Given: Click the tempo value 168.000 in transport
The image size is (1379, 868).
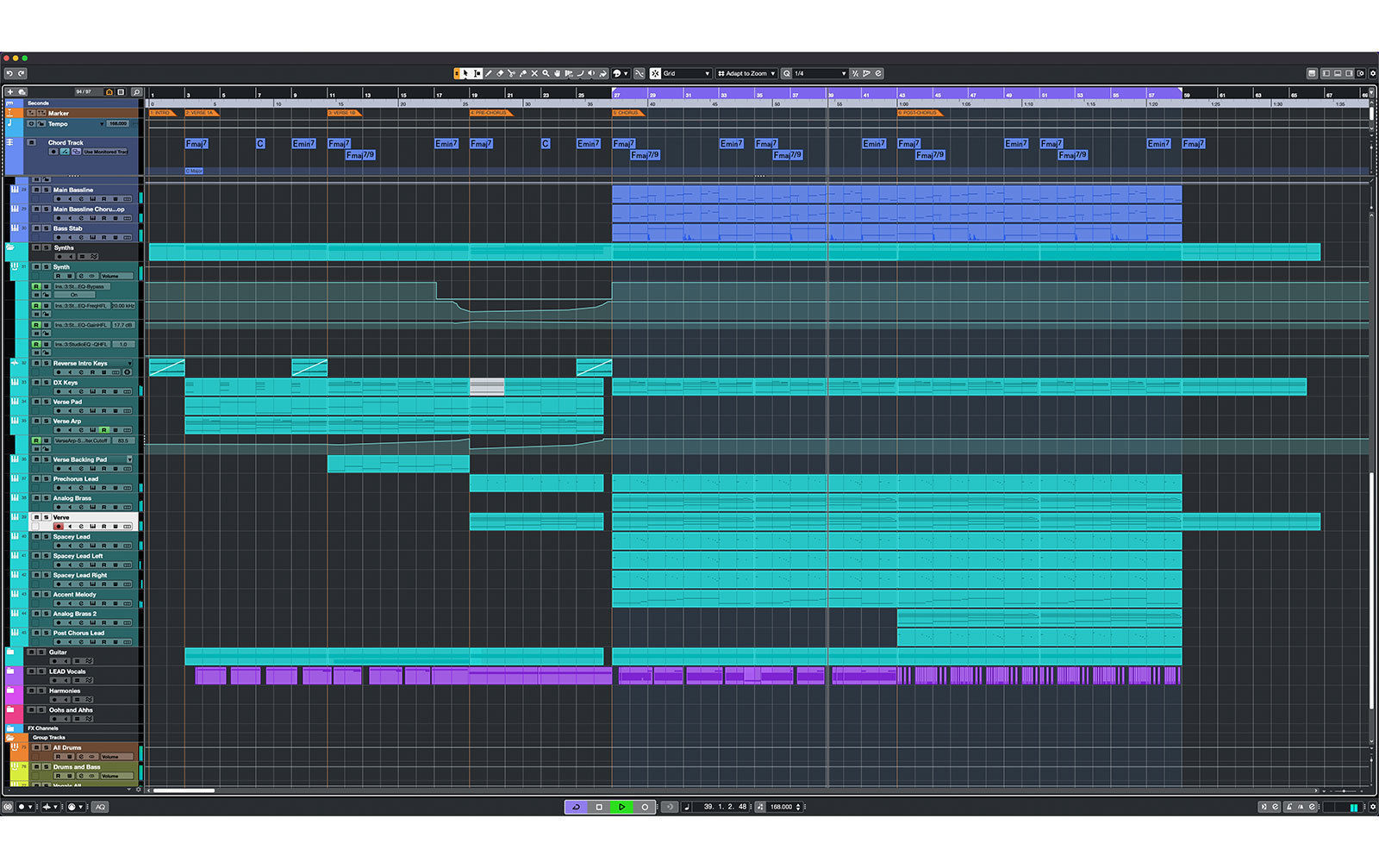Looking at the screenshot, I should 781,807.
